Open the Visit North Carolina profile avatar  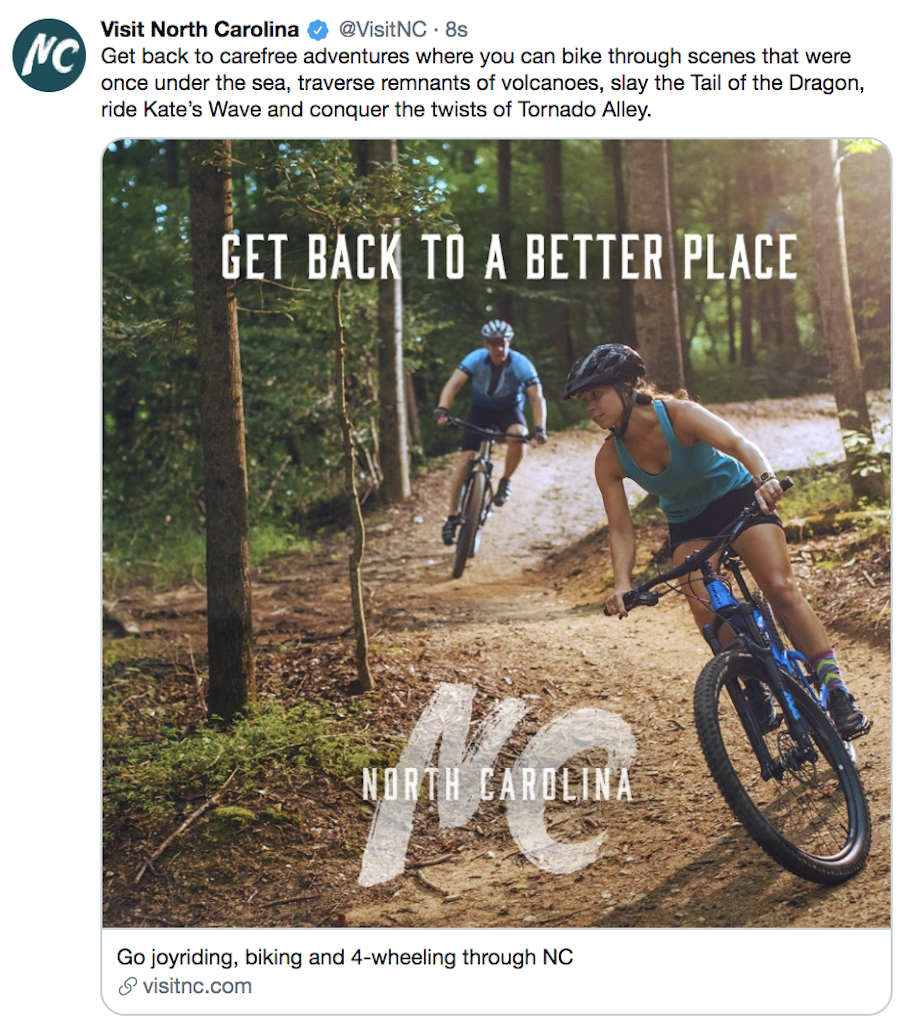(x=49, y=56)
